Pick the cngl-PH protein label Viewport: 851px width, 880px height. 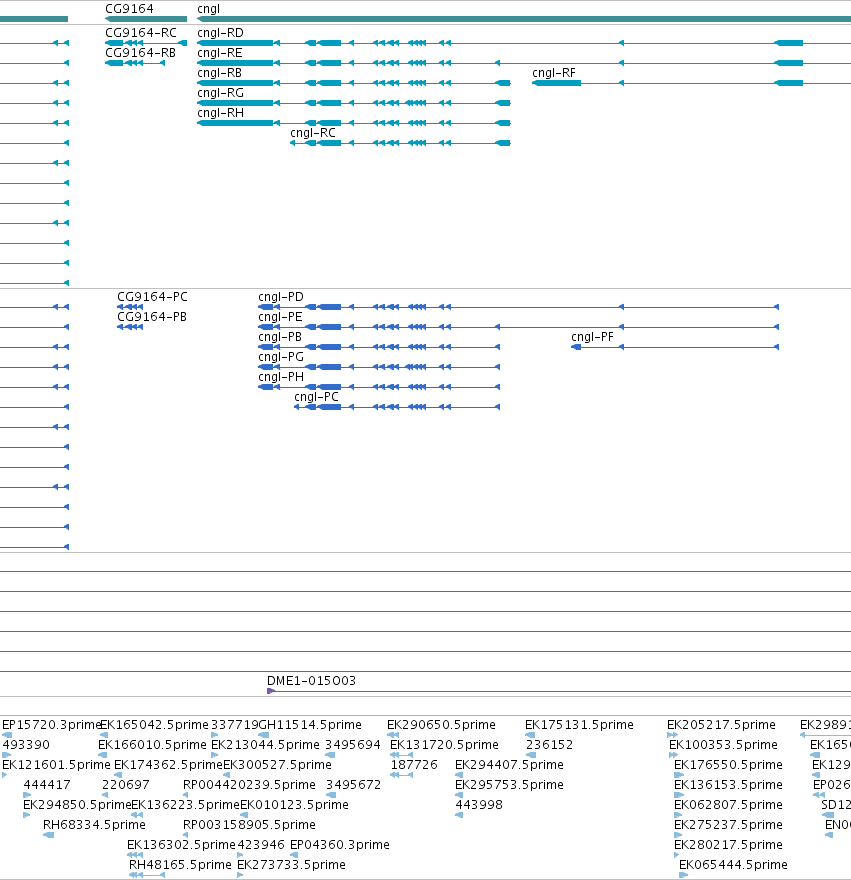coord(281,377)
